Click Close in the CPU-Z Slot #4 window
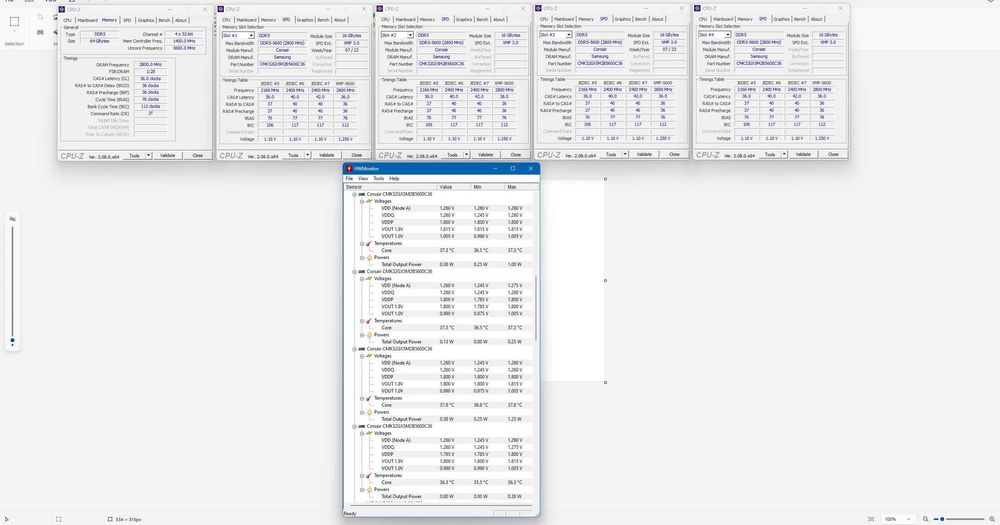This screenshot has height=525, width=1000. [833, 154]
